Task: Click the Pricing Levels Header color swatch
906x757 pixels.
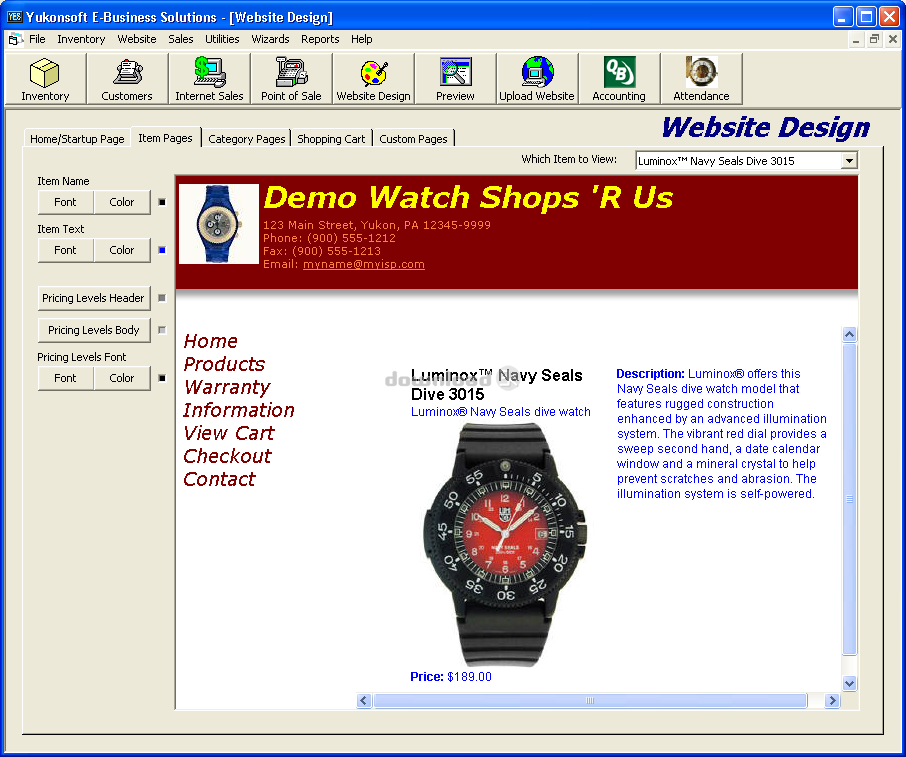Action: (162, 298)
